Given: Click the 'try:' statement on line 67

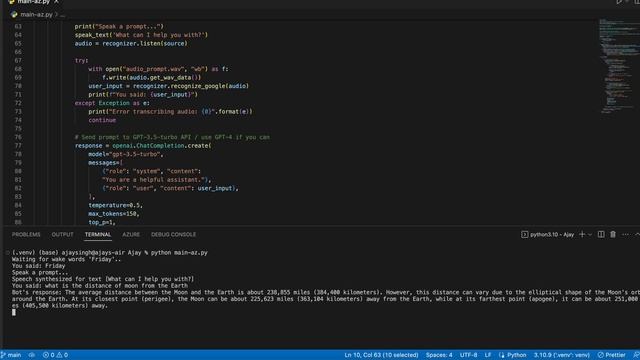Looking at the screenshot, I should [82, 60].
